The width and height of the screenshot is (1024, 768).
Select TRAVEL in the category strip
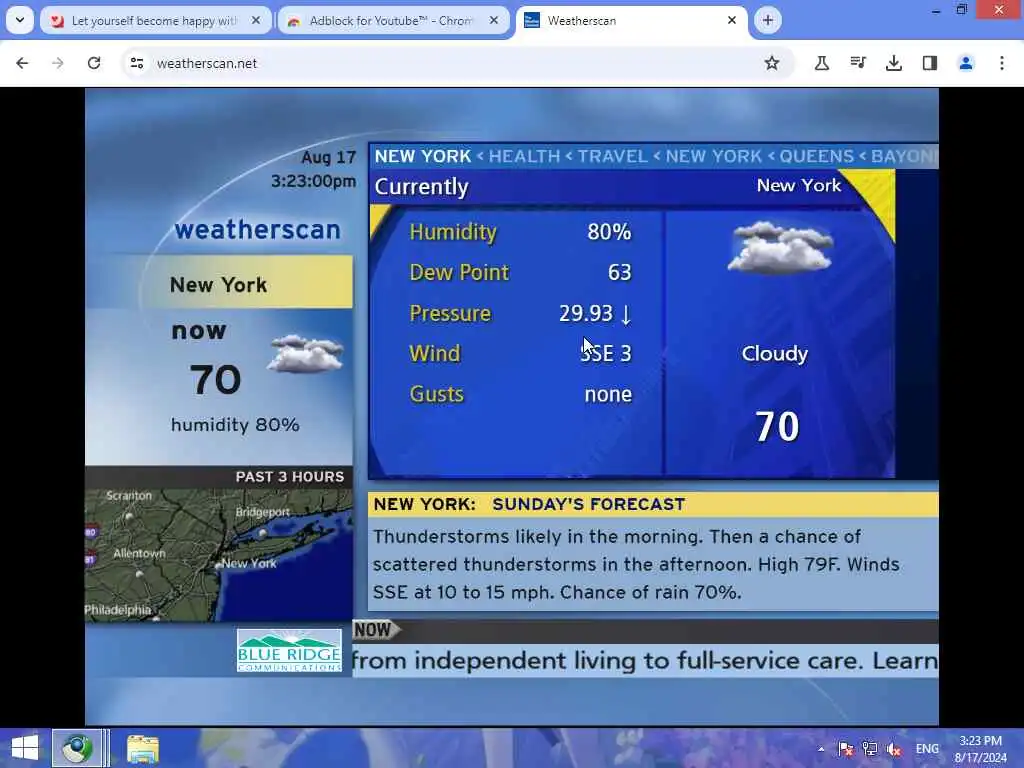(613, 156)
